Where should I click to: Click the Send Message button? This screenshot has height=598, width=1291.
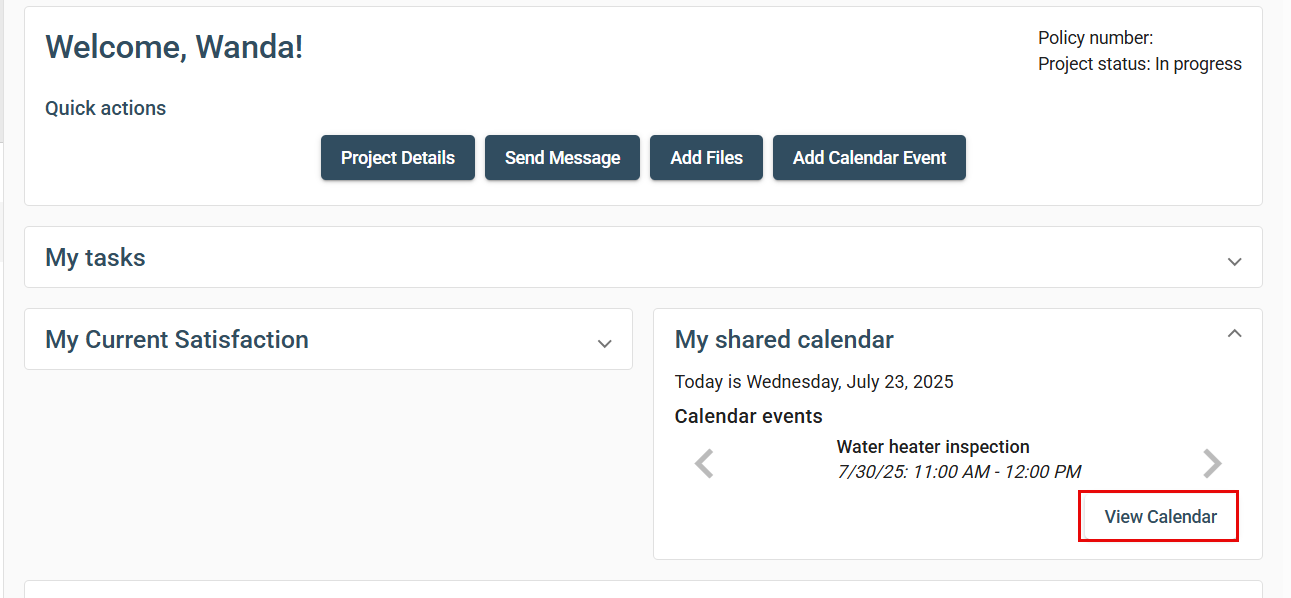pyautogui.click(x=562, y=158)
